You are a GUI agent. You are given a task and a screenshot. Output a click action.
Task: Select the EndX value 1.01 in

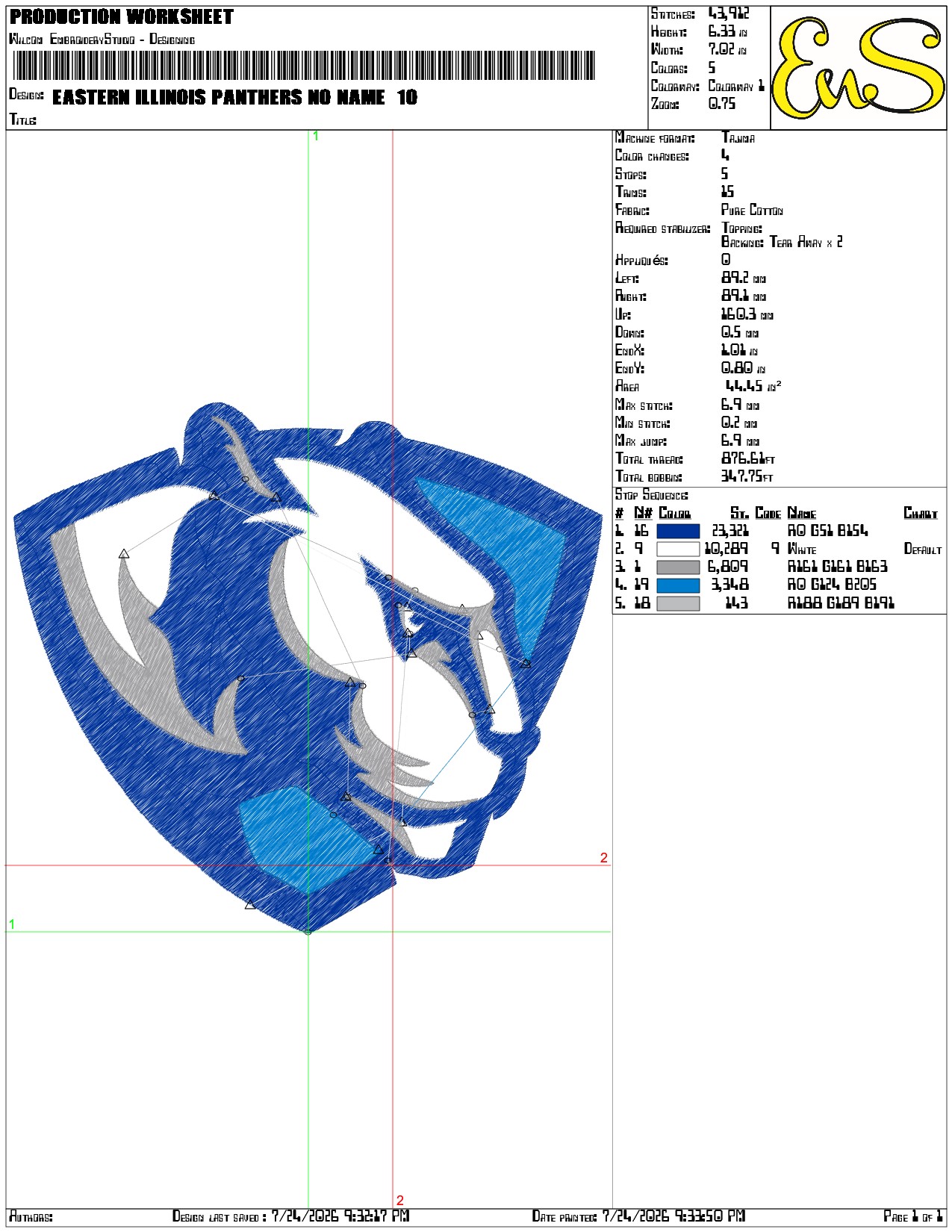(739, 350)
